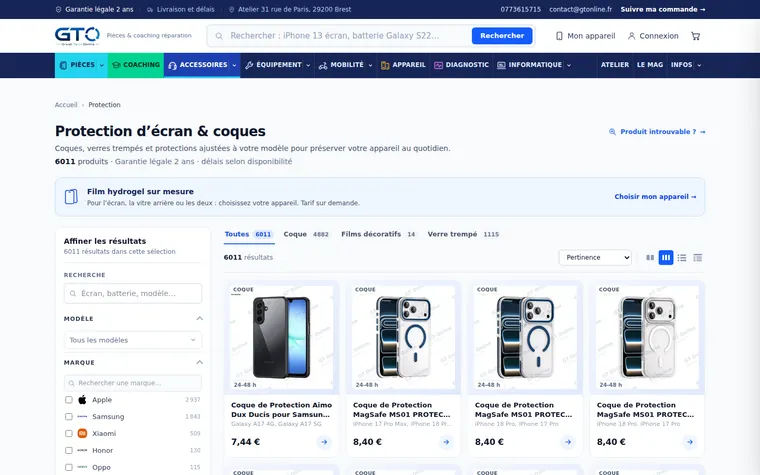The height and width of the screenshot is (475, 760).
Task: Click the Accessoires headphone icon
Action: pos(172,65)
